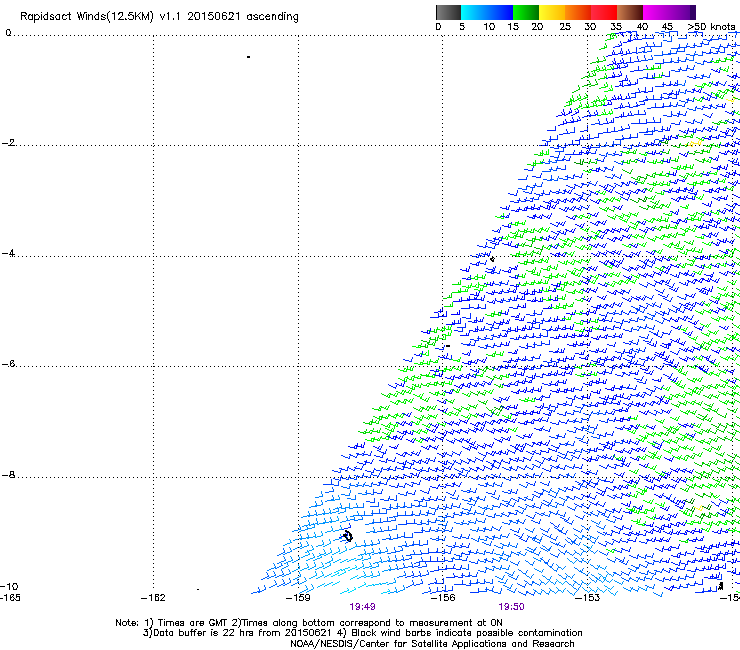
Task: Click the -8 latitude axis label
Action: coord(8,474)
